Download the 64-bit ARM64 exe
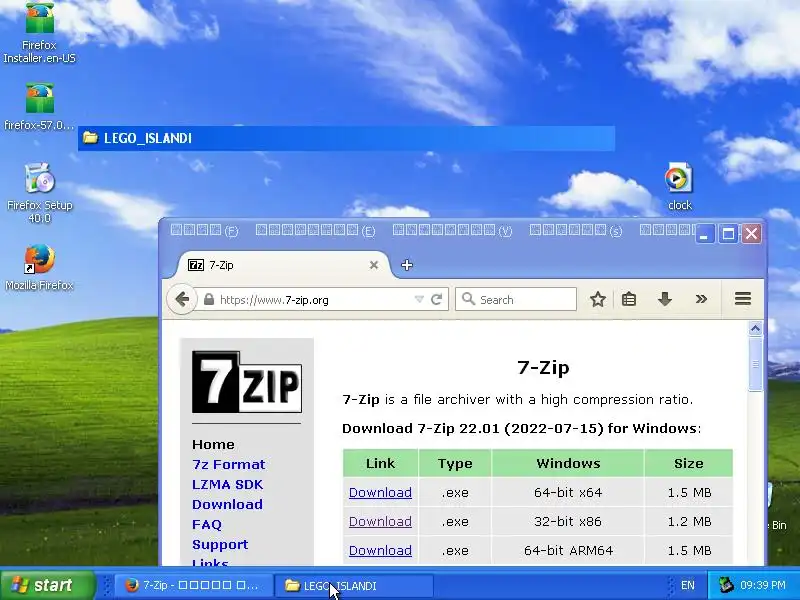Image resolution: width=800 pixels, height=600 pixels. click(x=380, y=551)
